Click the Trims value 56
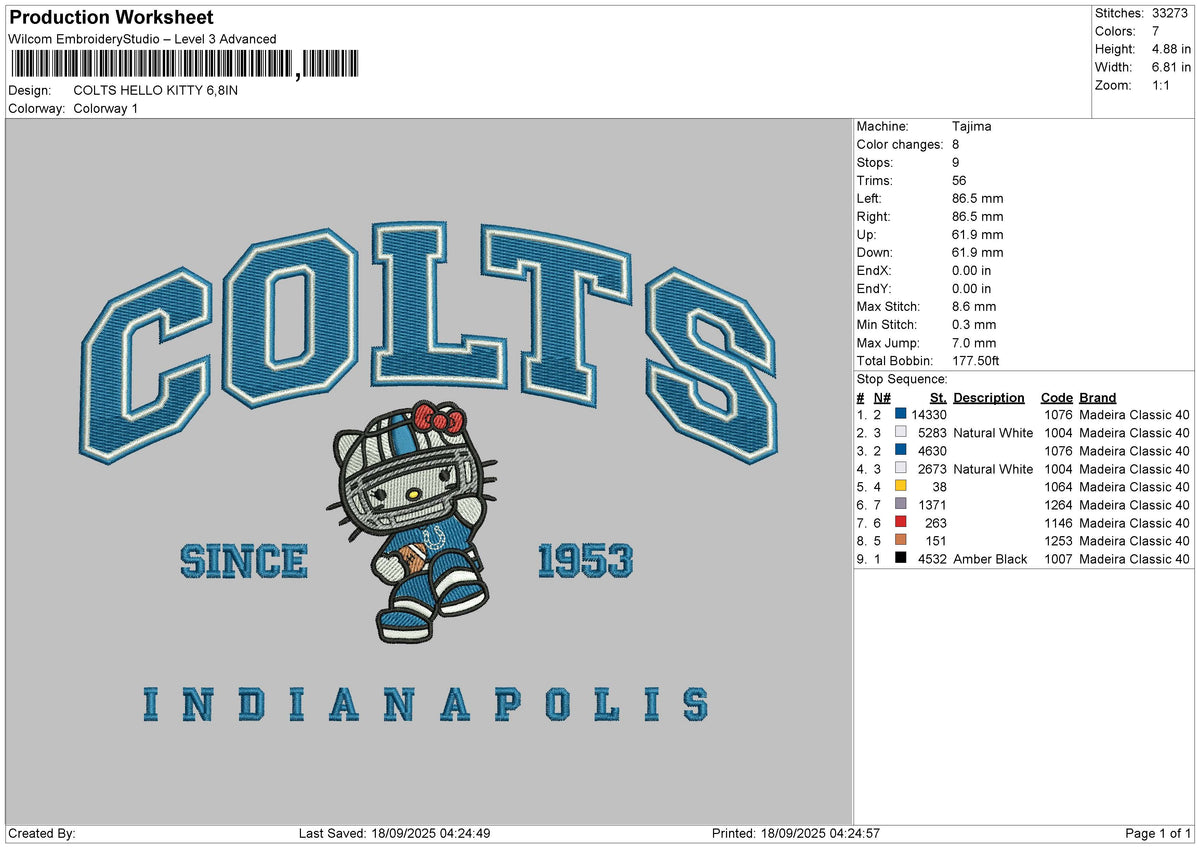 [x=960, y=181]
